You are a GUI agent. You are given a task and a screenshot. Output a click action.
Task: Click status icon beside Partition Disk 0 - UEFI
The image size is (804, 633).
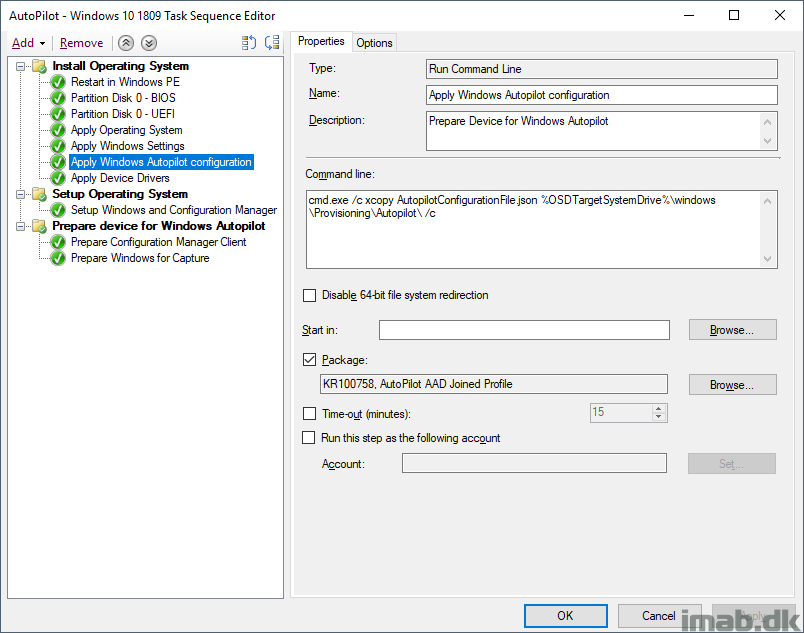[58, 114]
